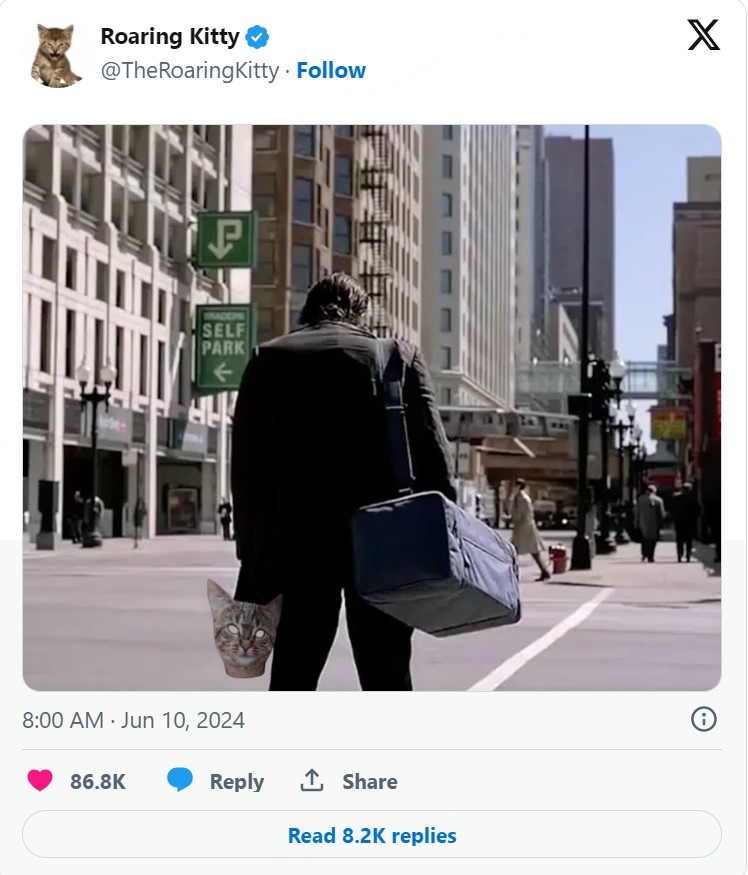Follow the Roaring Kitty account
This screenshot has width=748, height=875.
pos(331,71)
